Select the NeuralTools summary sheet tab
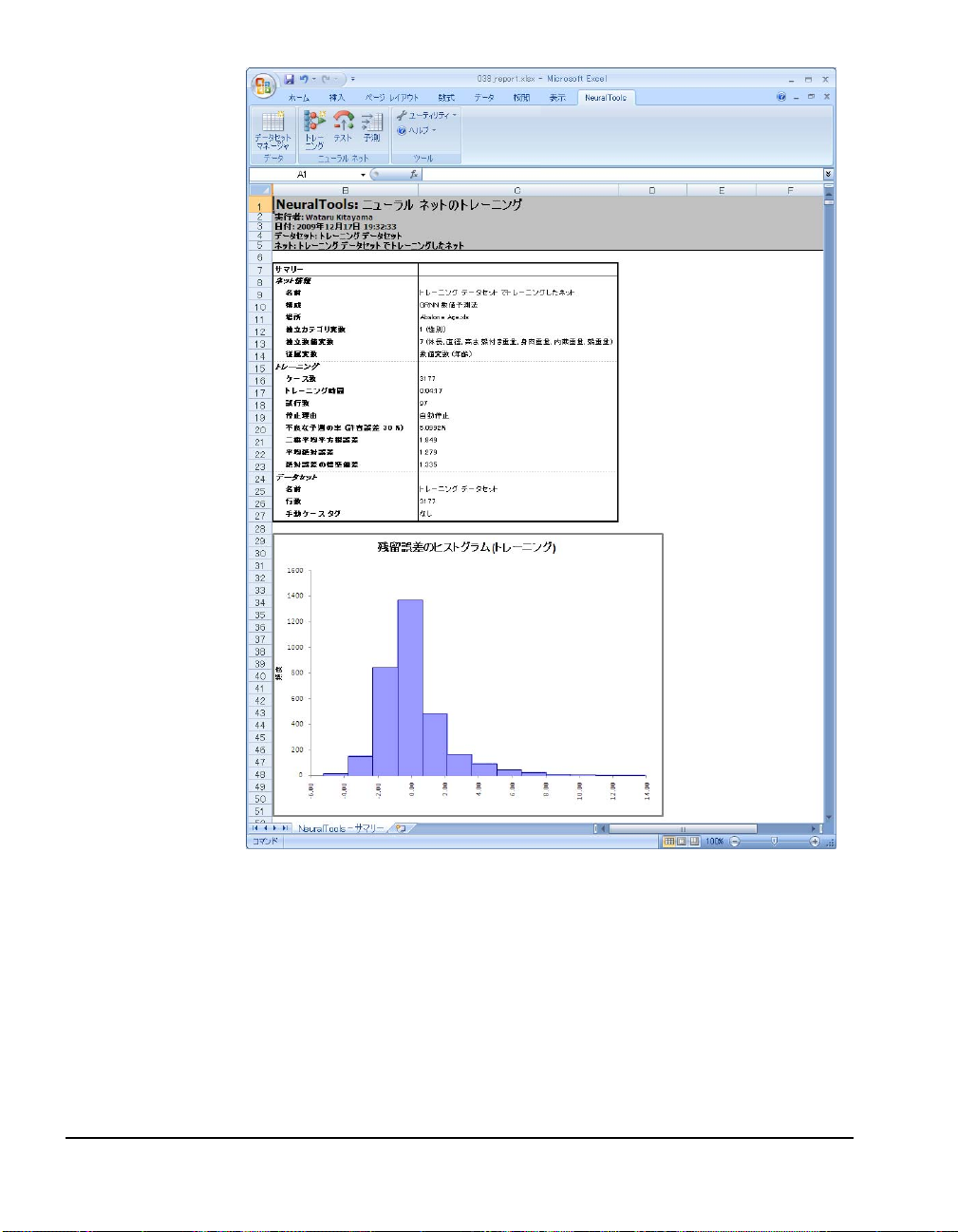Viewport: 958px width, 1232px height. (341, 828)
